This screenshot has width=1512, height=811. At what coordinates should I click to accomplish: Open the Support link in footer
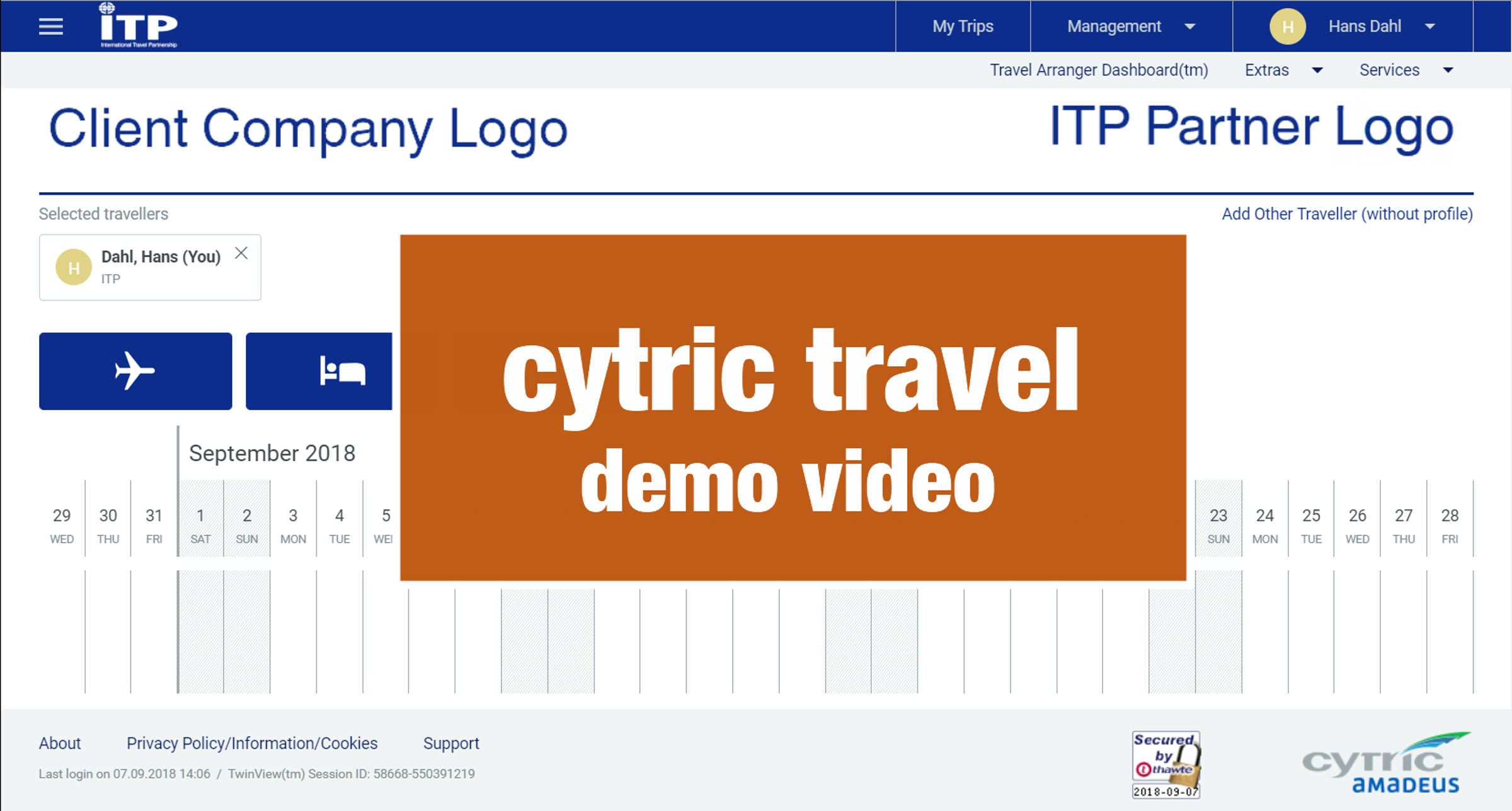pos(451,744)
